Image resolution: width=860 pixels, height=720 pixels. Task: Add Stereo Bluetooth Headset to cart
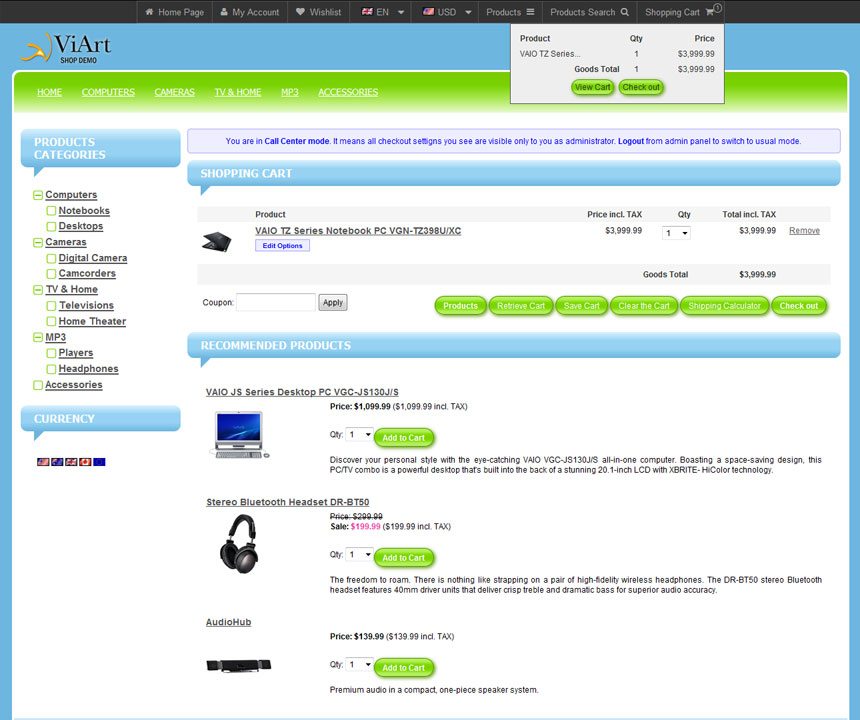(404, 558)
